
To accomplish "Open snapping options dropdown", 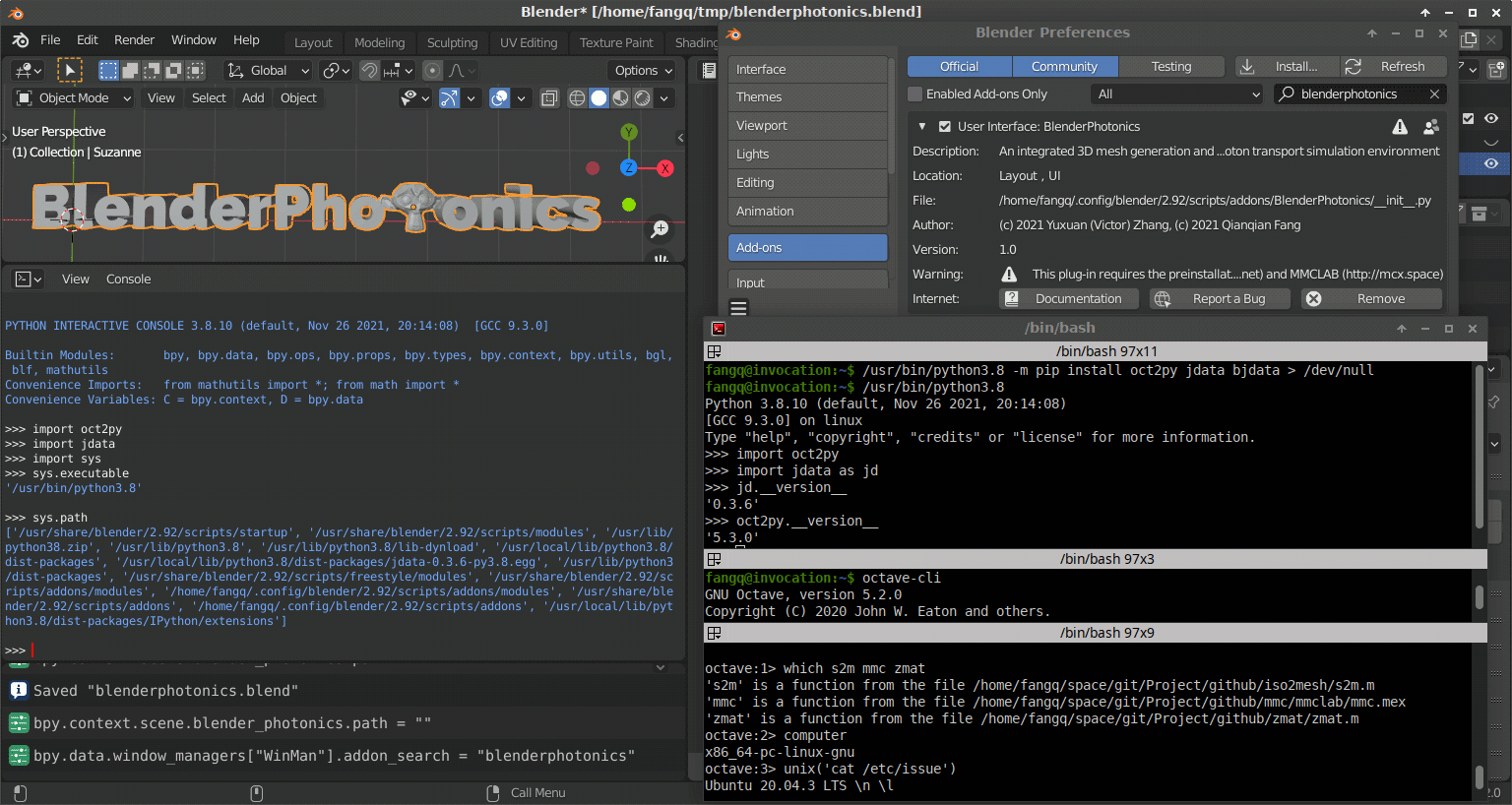I will click(399, 71).
